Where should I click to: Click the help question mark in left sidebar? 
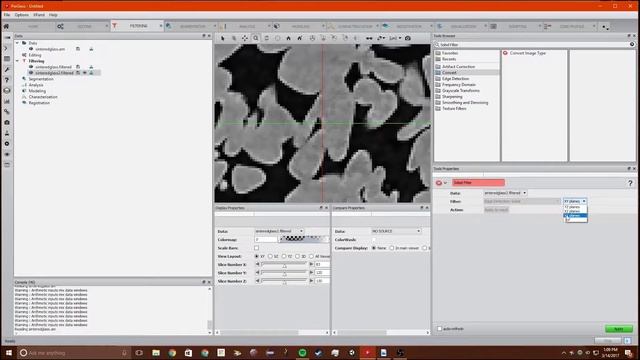point(7,80)
